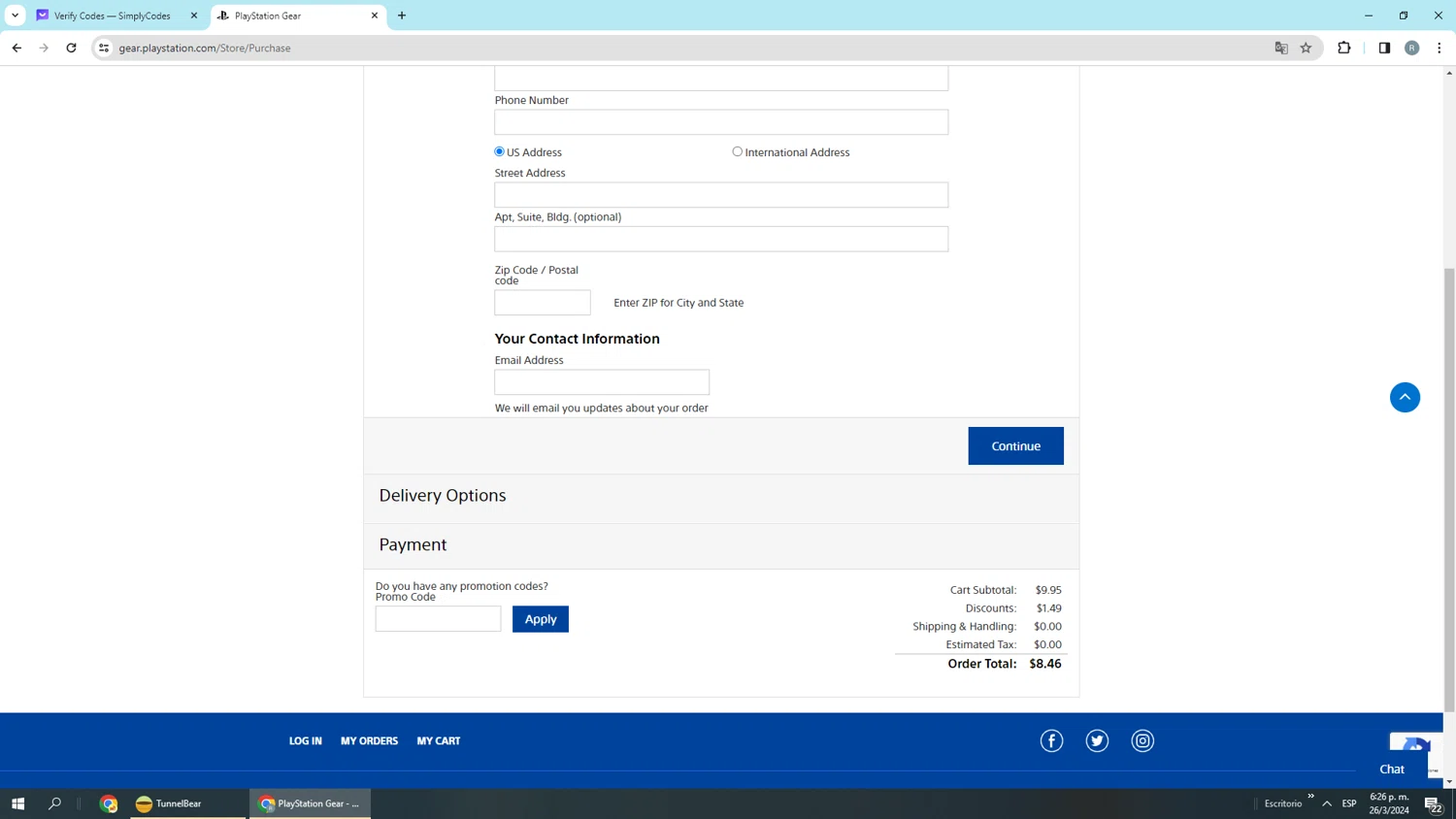Reload the page with the refresh icon

(71, 48)
